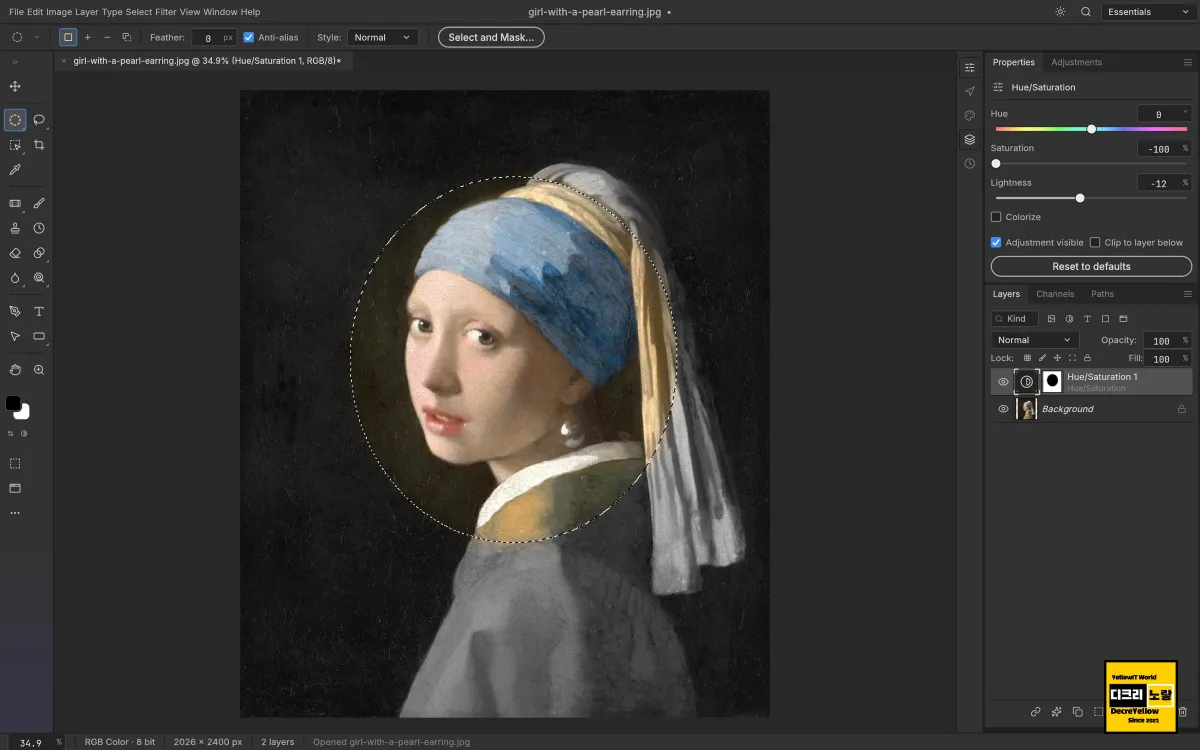Open Properties panel menu
The width and height of the screenshot is (1200, 750).
1188,62
